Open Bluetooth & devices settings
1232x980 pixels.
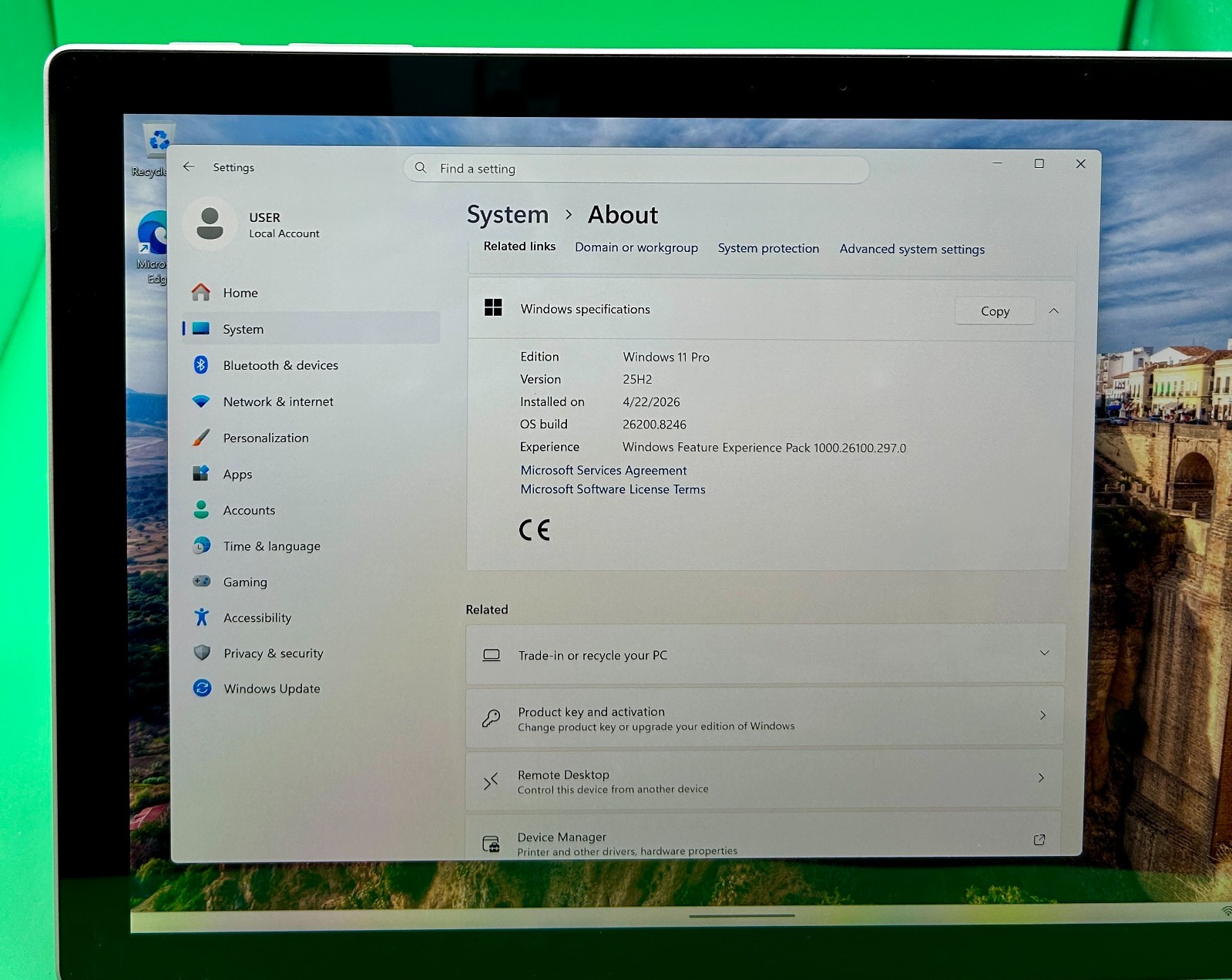pyautogui.click(x=311, y=365)
